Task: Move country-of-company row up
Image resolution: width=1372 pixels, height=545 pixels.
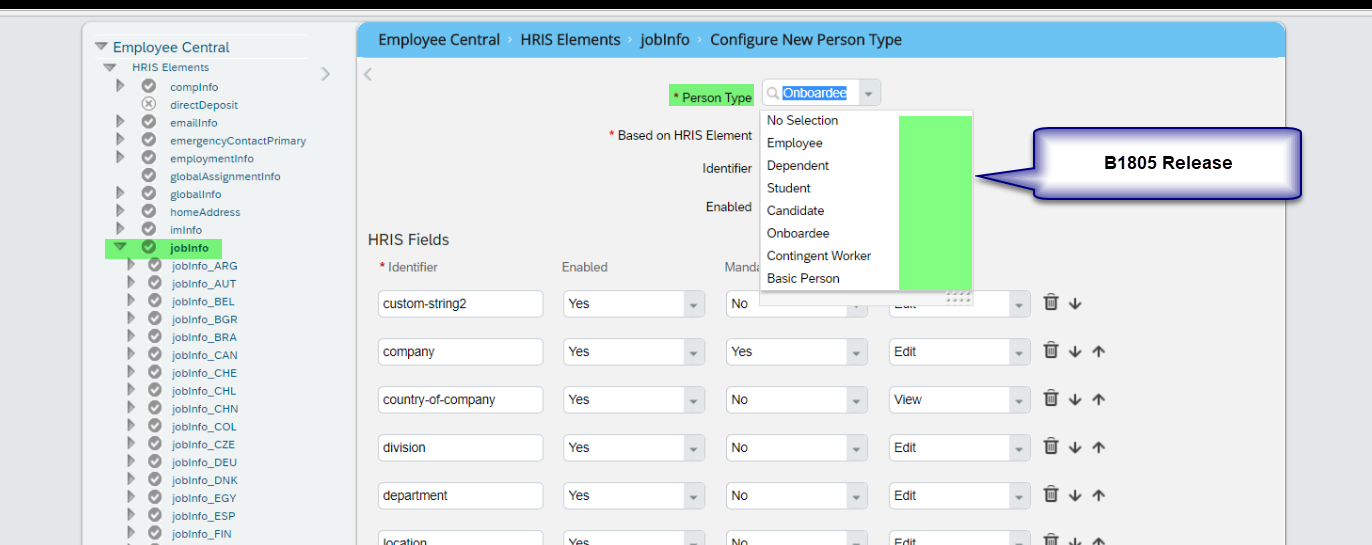Action: [1098, 400]
